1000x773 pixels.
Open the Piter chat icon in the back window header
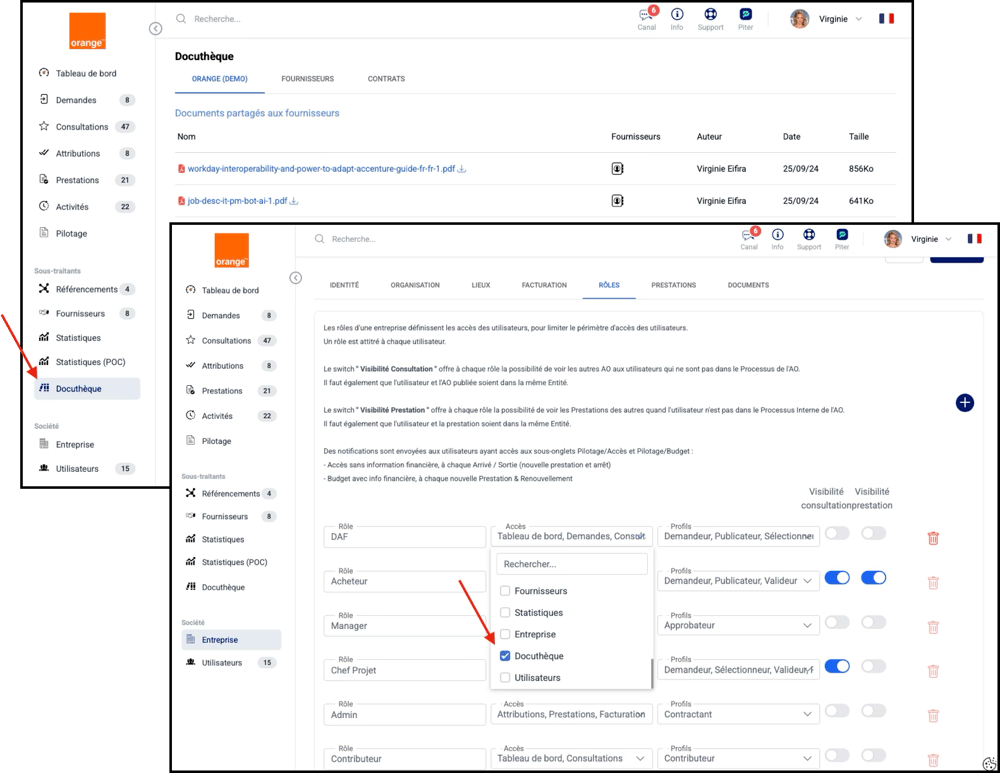pyautogui.click(x=746, y=17)
